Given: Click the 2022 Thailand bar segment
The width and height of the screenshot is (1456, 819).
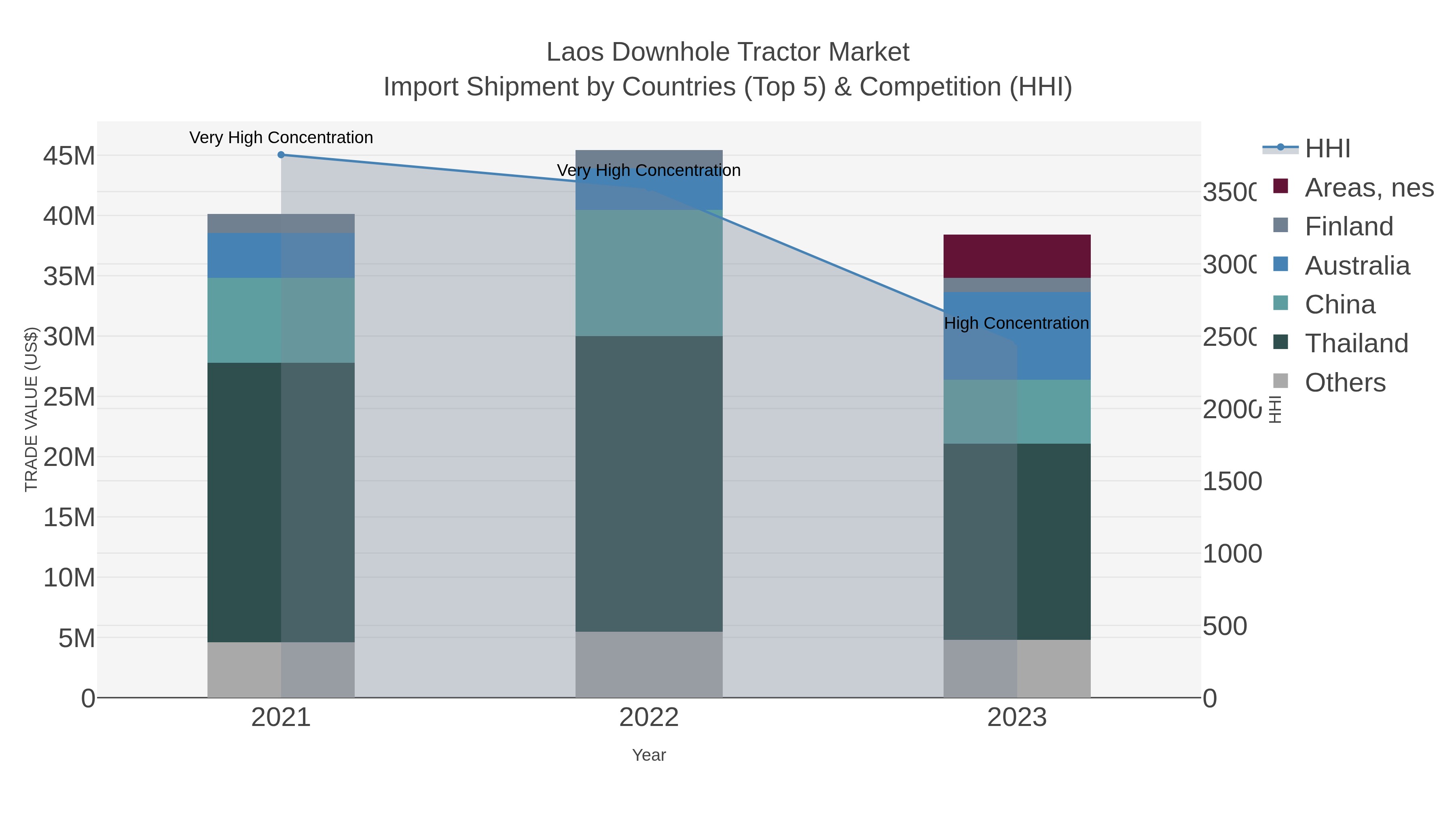Looking at the screenshot, I should [x=649, y=484].
